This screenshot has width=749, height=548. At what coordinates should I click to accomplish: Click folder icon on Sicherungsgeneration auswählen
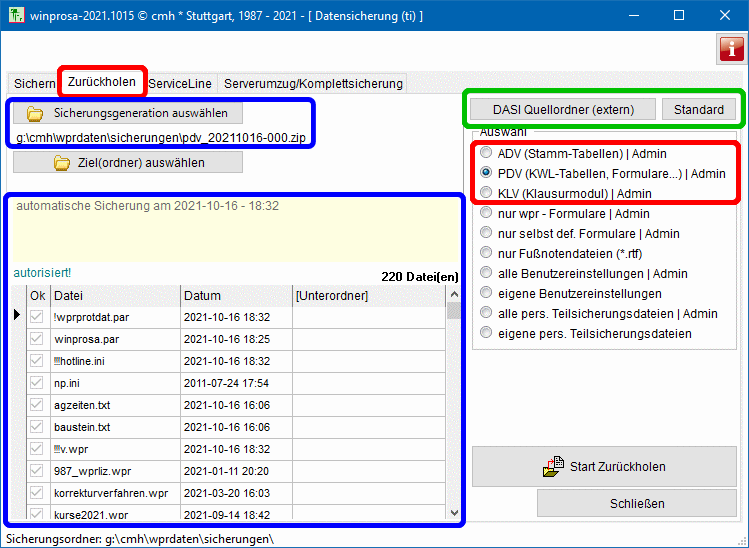tap(35, 113)
